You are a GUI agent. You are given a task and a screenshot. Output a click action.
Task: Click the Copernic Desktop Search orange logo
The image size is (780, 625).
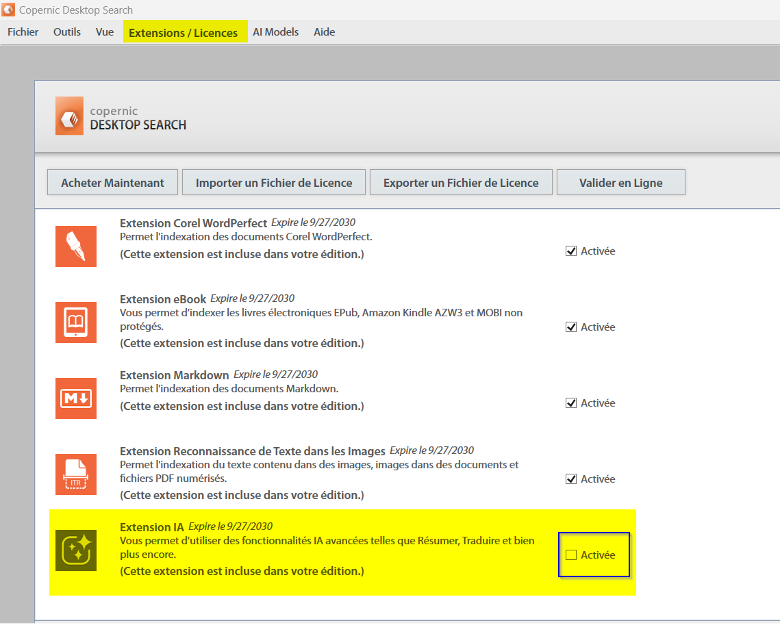pyautogui.click(x=69, y=116)
